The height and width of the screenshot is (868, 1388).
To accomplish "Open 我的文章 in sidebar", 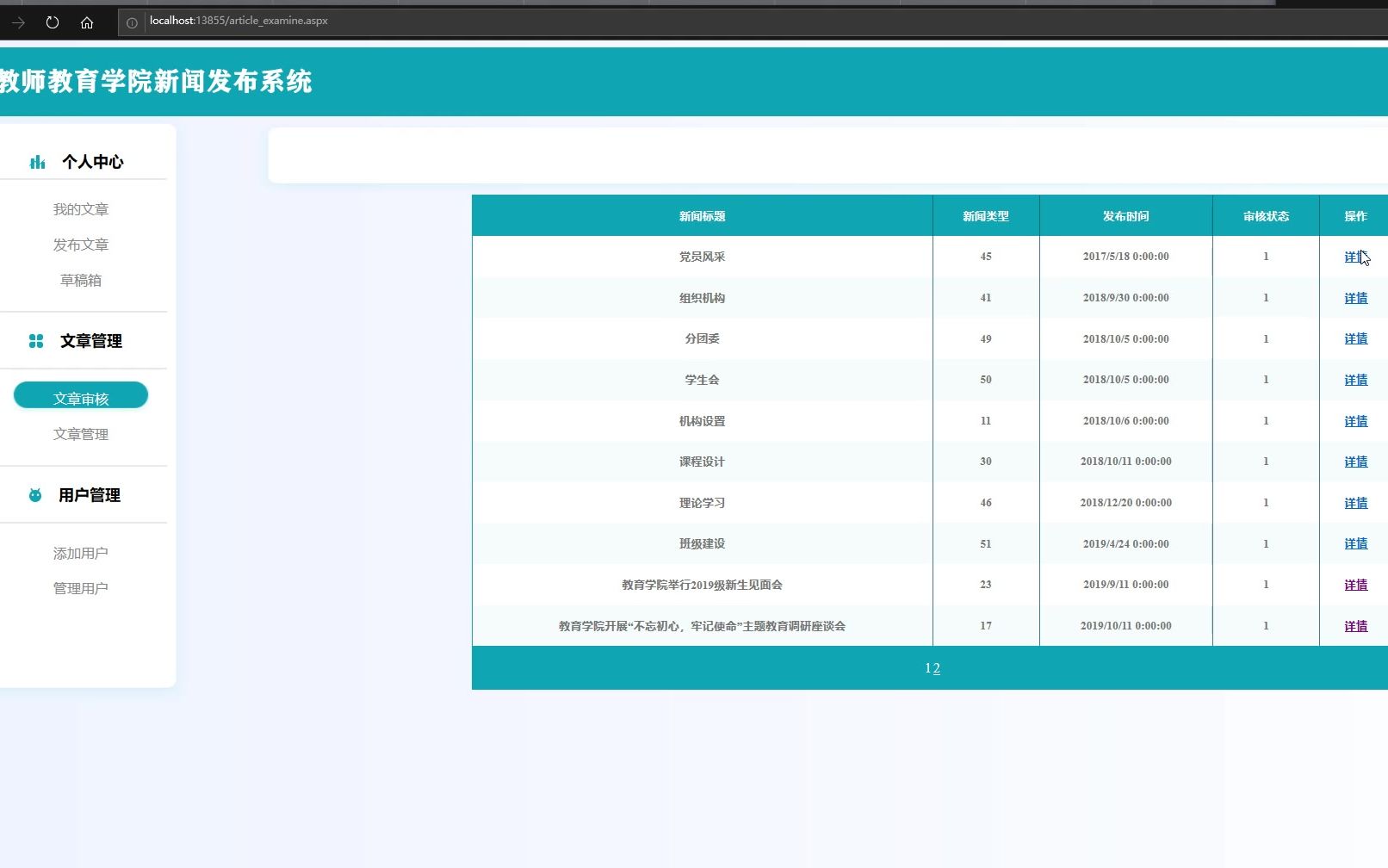I will click(x=81, y=209).
